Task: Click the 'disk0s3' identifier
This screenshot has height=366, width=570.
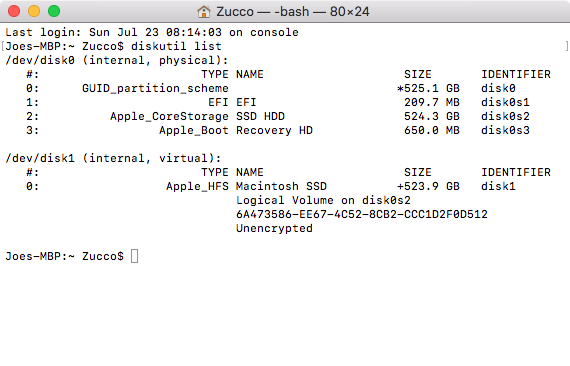Action: 505,130
